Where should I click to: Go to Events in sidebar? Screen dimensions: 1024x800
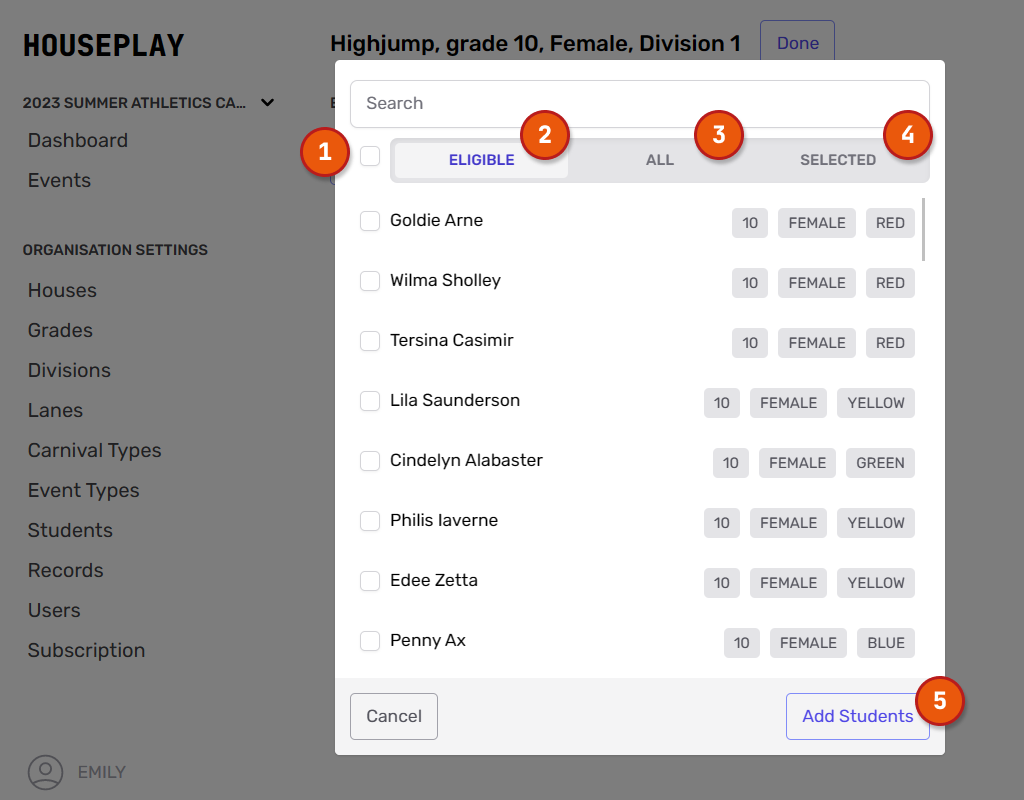59,181
